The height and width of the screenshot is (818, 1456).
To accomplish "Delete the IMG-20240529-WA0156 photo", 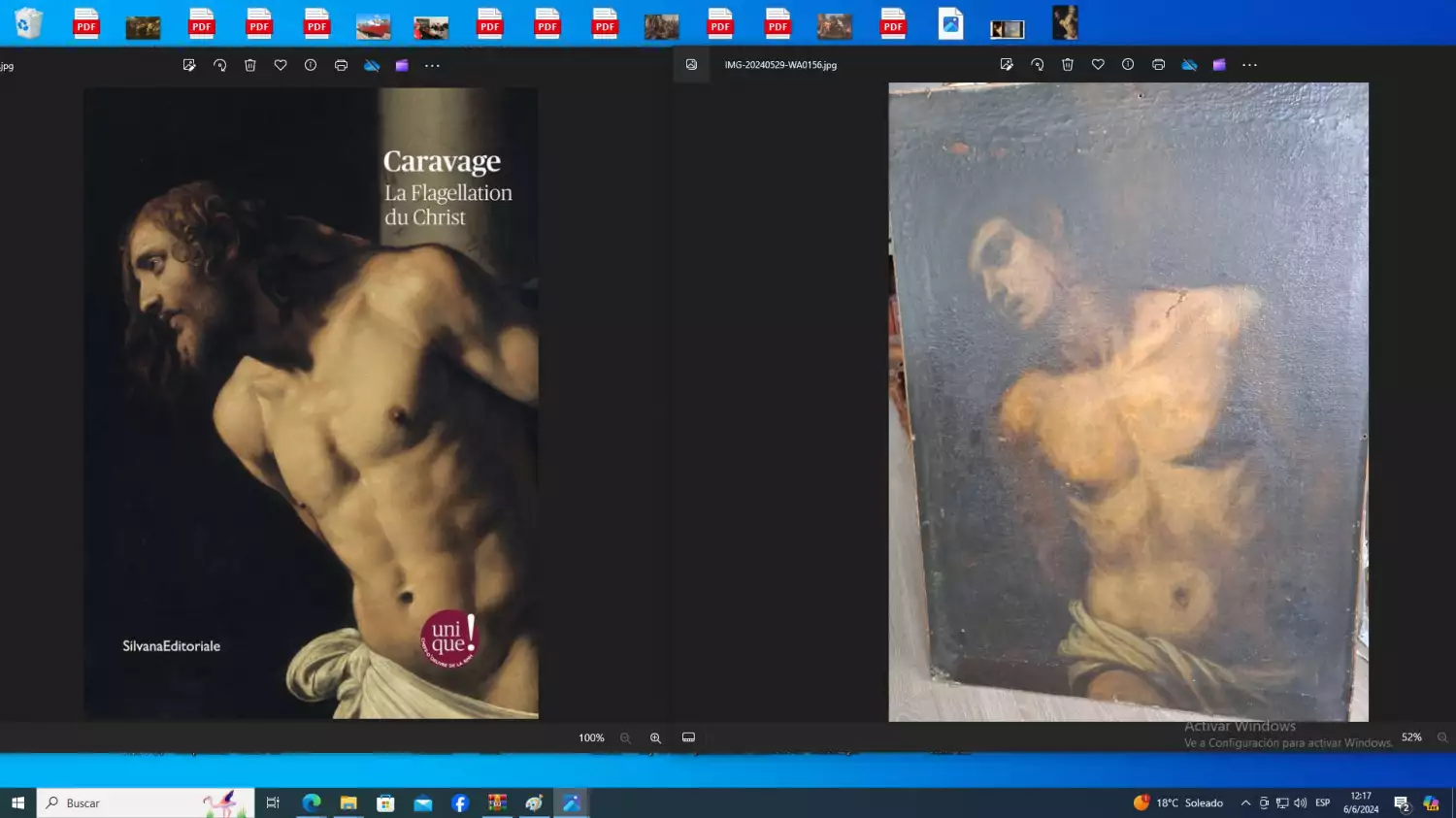I will (x=1068, y=65).
